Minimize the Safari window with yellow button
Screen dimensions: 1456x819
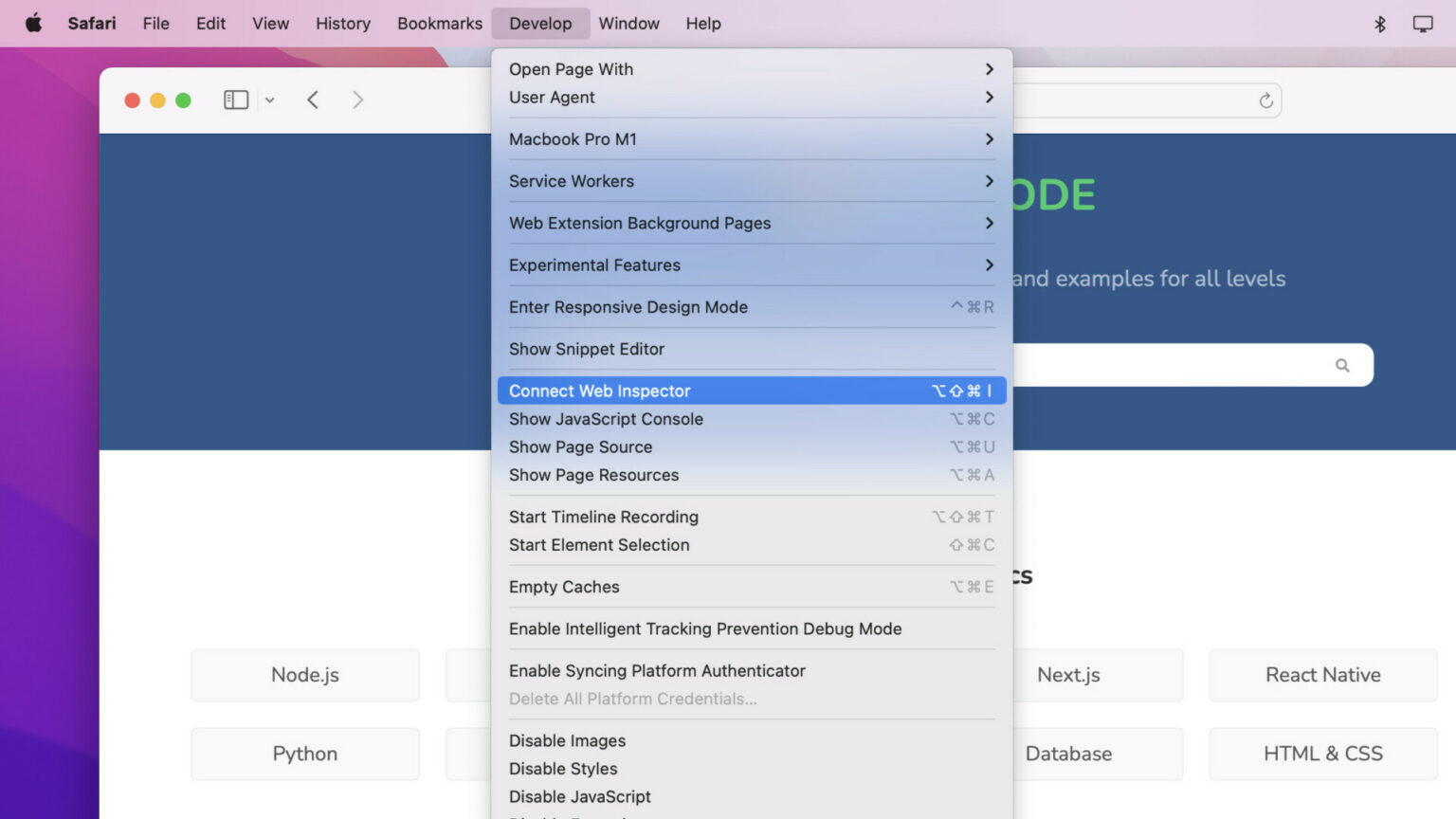click(x=157, y=100)
